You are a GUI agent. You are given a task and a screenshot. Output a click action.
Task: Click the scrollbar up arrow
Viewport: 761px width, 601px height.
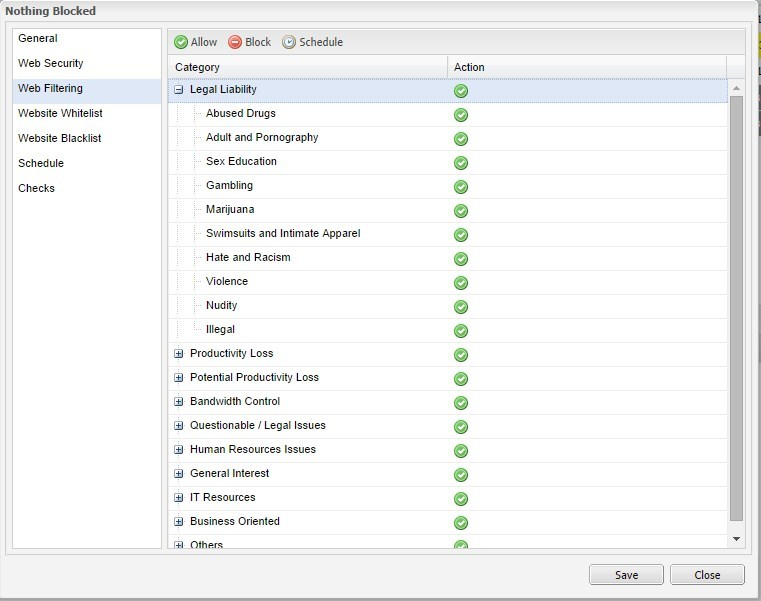[736, 88]
